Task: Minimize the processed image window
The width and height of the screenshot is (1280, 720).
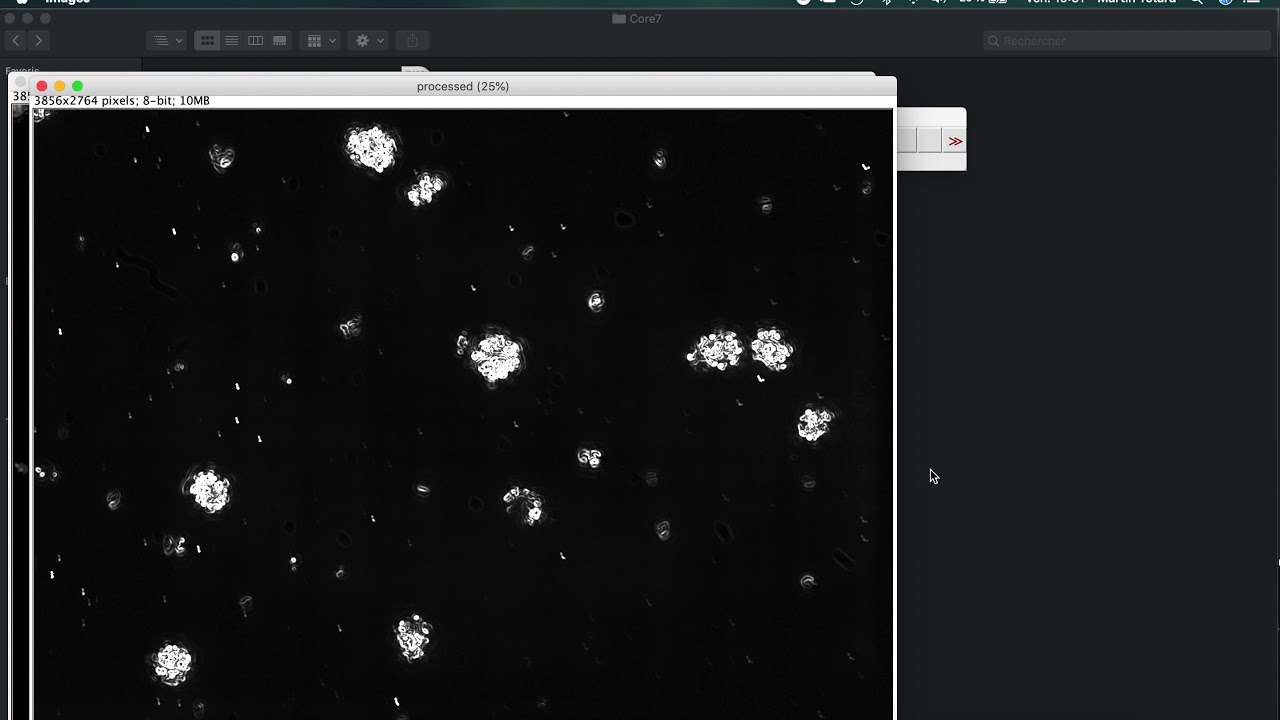Action: click(60, 87)
